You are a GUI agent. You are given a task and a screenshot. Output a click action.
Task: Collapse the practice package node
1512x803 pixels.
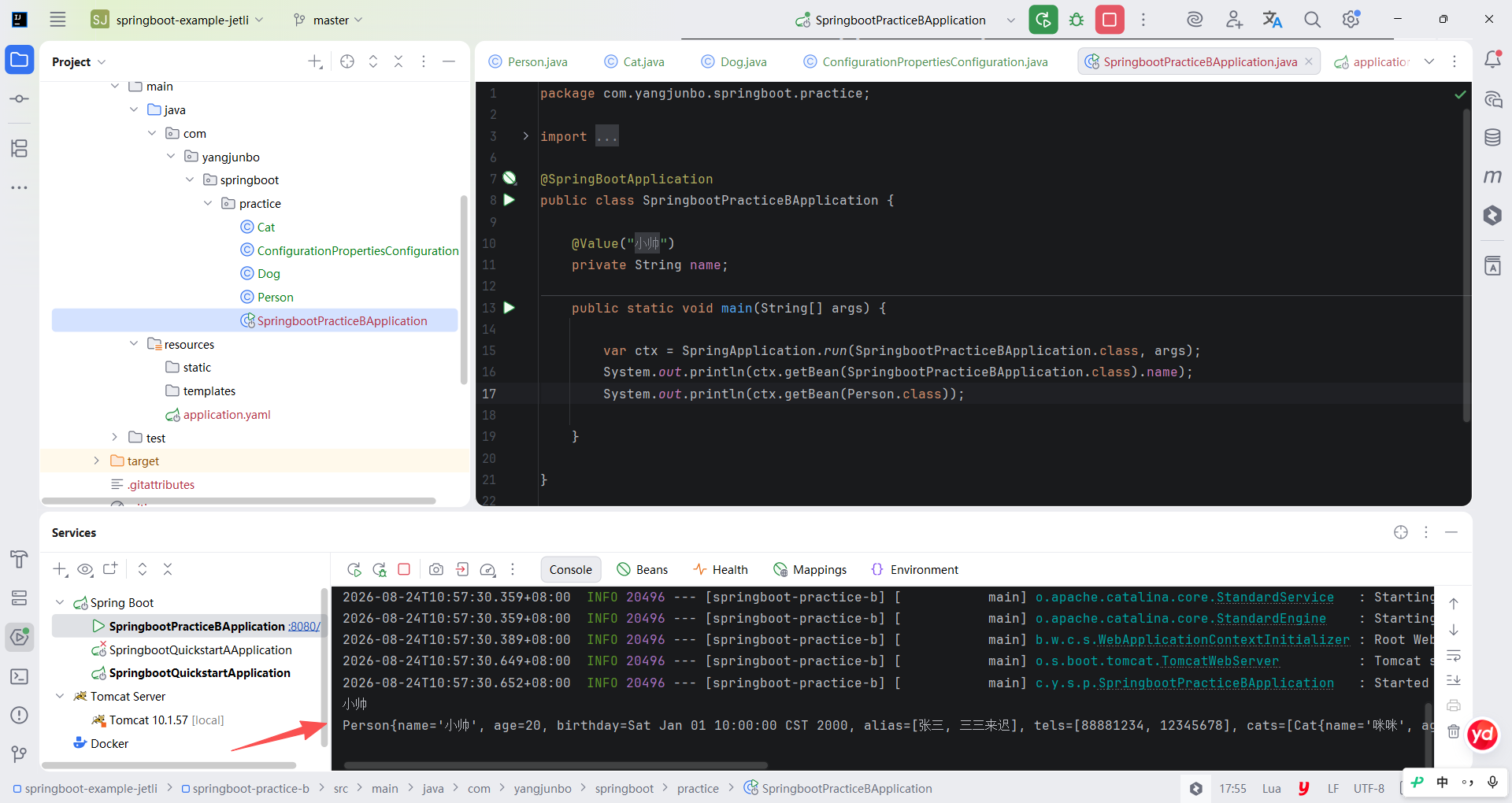click(x=208, y=203)
